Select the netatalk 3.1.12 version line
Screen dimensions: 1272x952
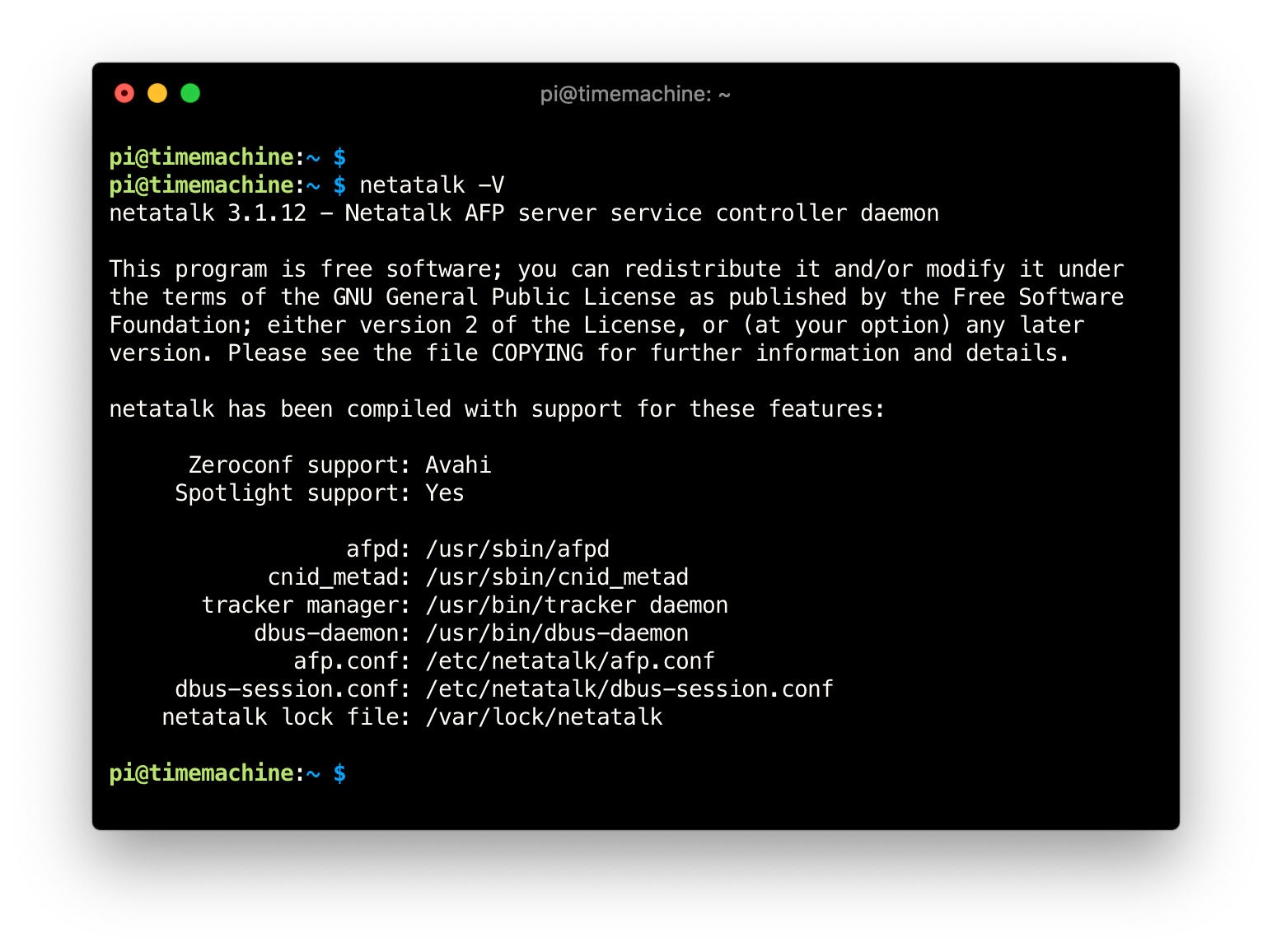point(523,212)
